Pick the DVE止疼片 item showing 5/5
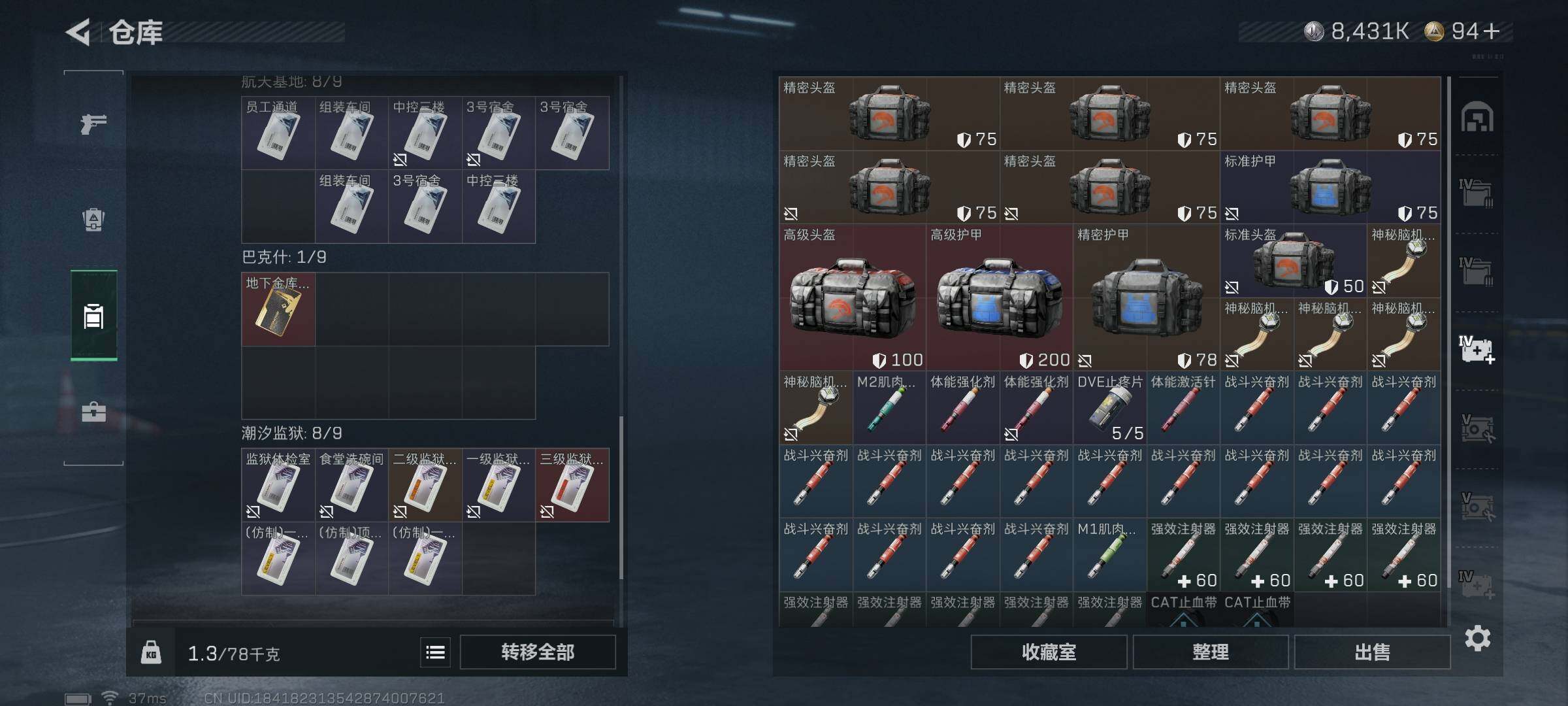Image resolution: width=1568 pixels, height=706 pixels. pyautogui.click(x=1109, y=408)
